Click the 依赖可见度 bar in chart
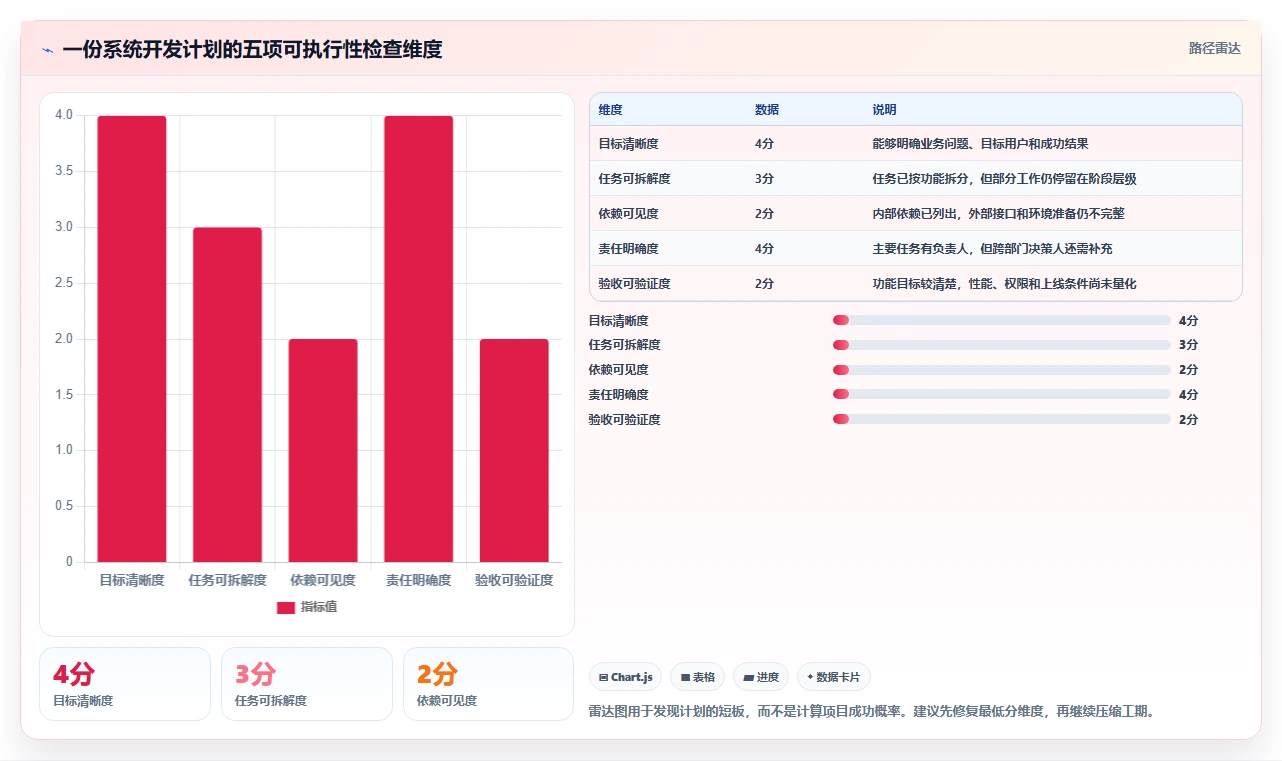The width and height of the screenshot is (1282, 761). click(323, 451)
